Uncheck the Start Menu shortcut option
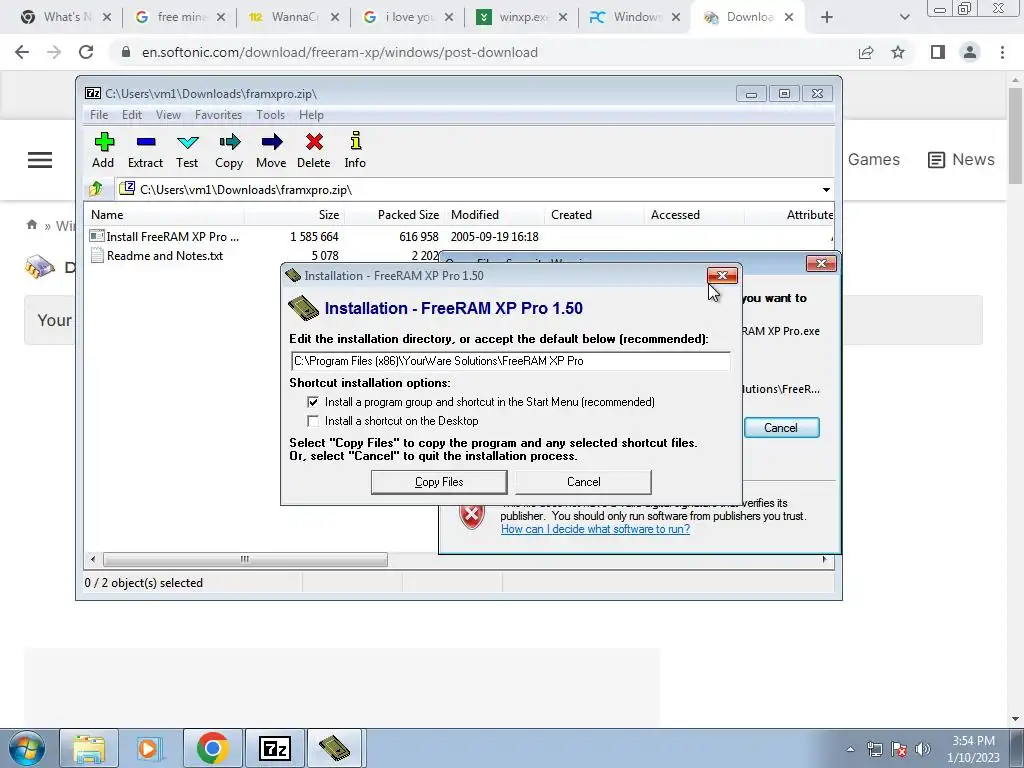This screenshot has height=768, width=1024. click(x=313, y=402)
